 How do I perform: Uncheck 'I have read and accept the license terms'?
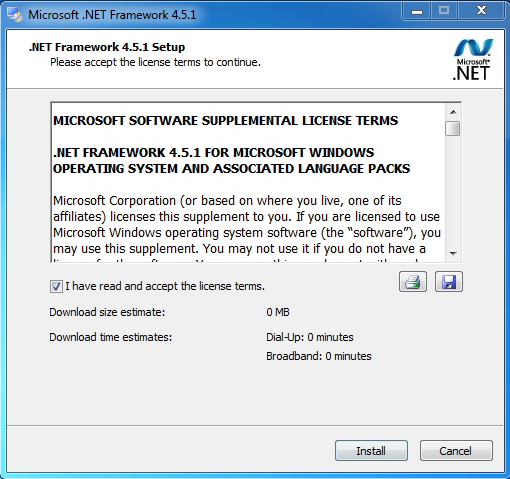pos(56,286)
